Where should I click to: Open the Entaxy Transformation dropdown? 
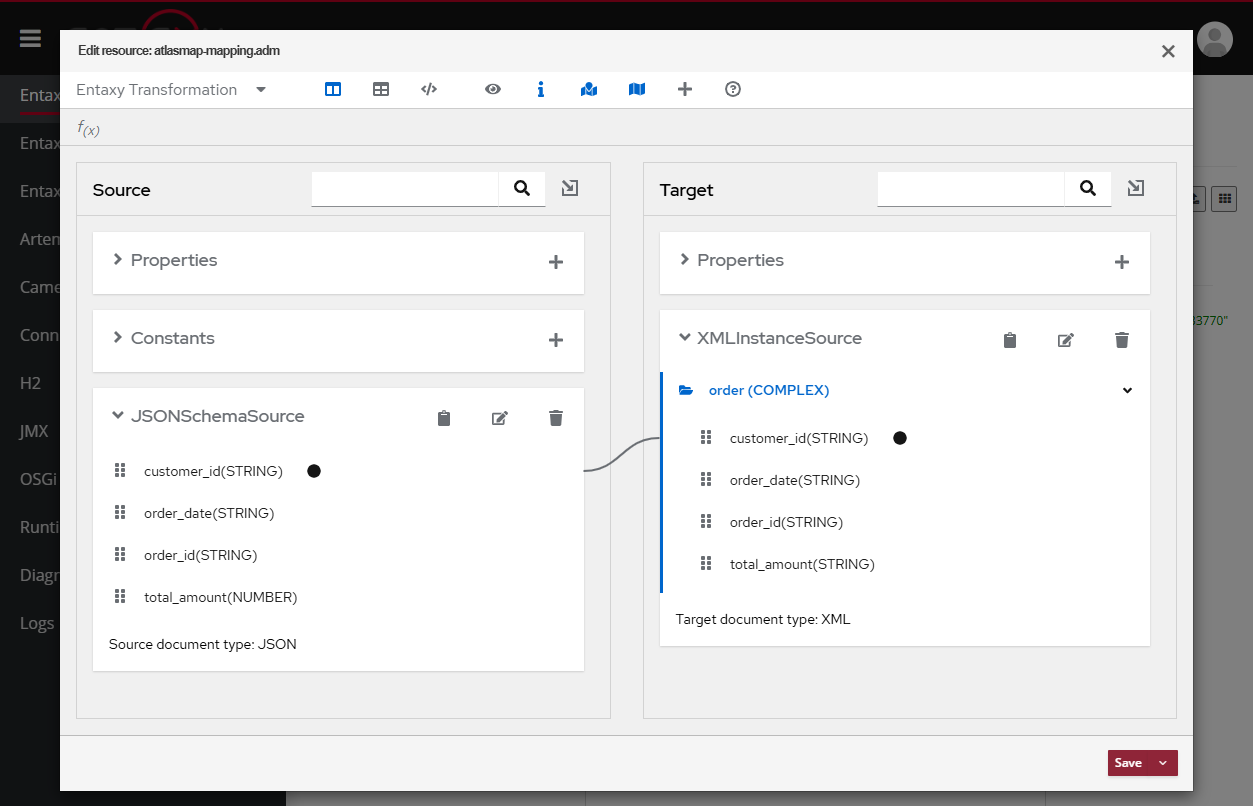[x=171, y=90]
